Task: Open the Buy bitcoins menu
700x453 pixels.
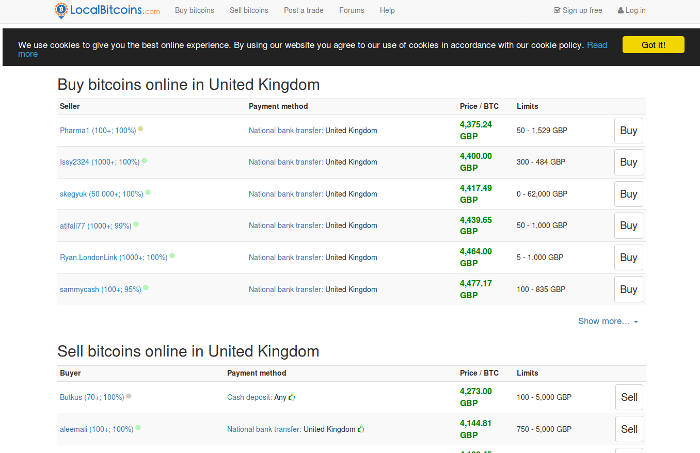Action: click(194, 10)
